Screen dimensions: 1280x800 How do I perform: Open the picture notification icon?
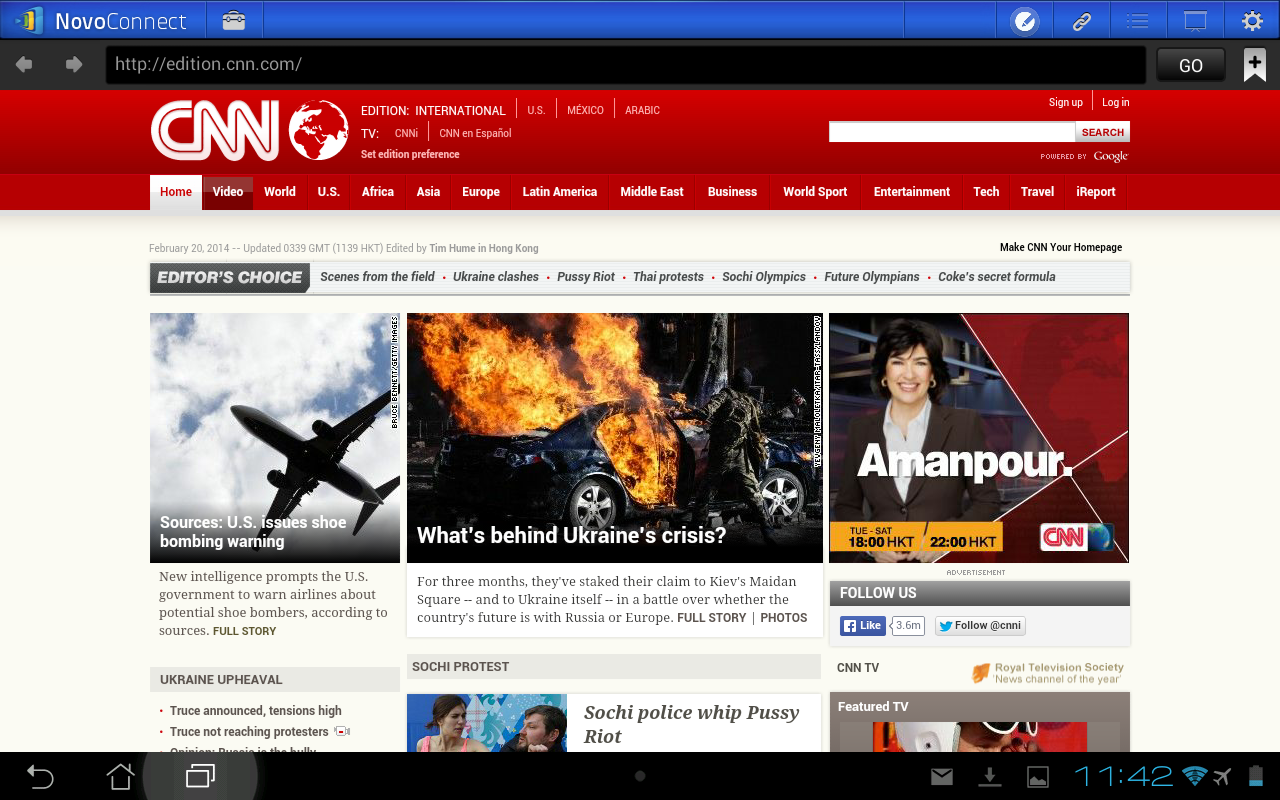(x=1038, y=777)
